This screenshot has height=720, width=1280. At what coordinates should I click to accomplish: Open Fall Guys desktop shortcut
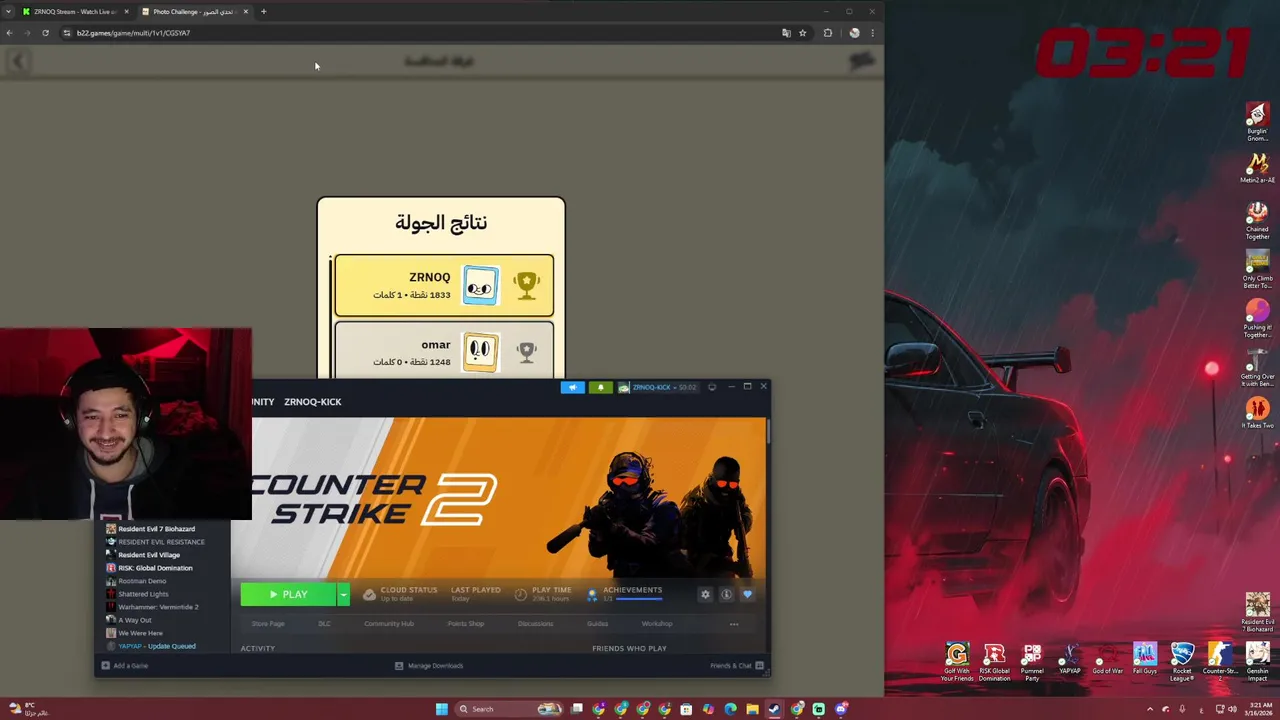1145,659
